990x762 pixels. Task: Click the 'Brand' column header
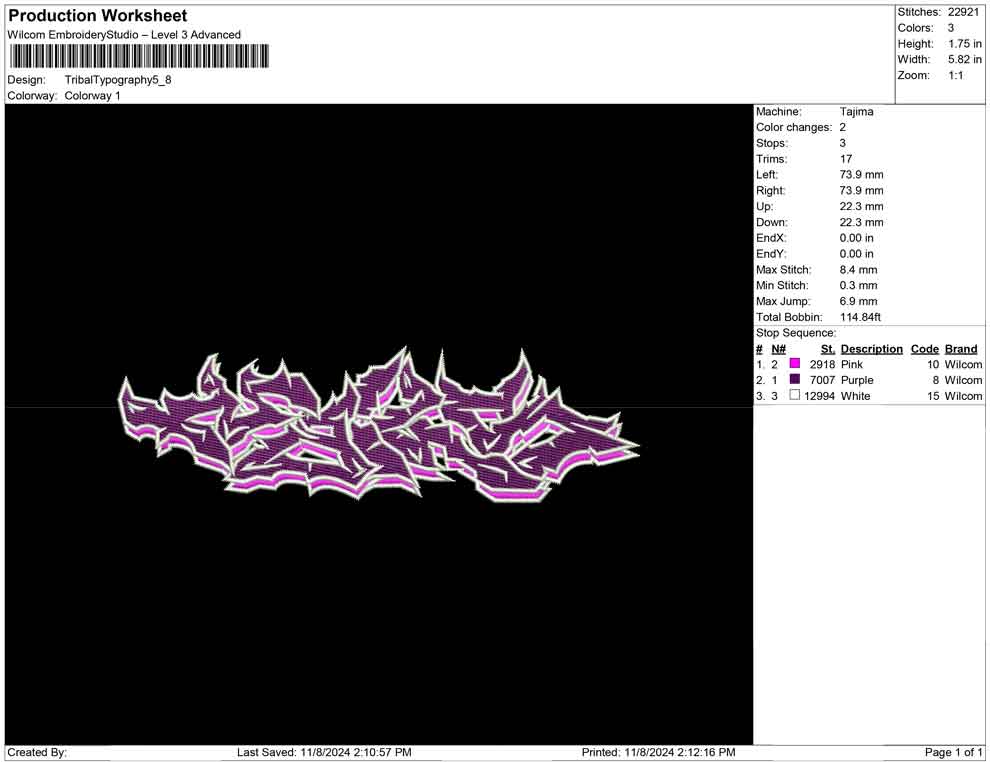tap(961, 348)
